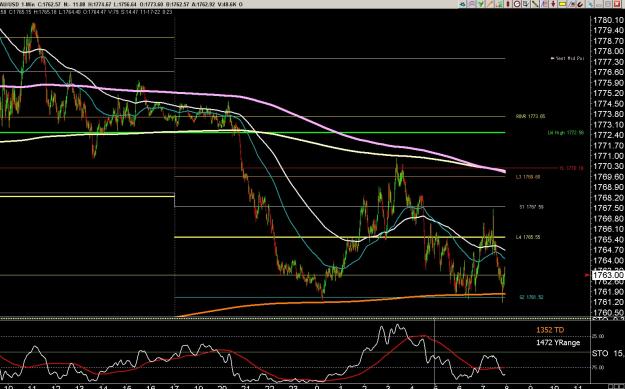This screenshot has width=625, height=389.
Task: Select the dark trendline drawing tool
Action: click(535, 4)
